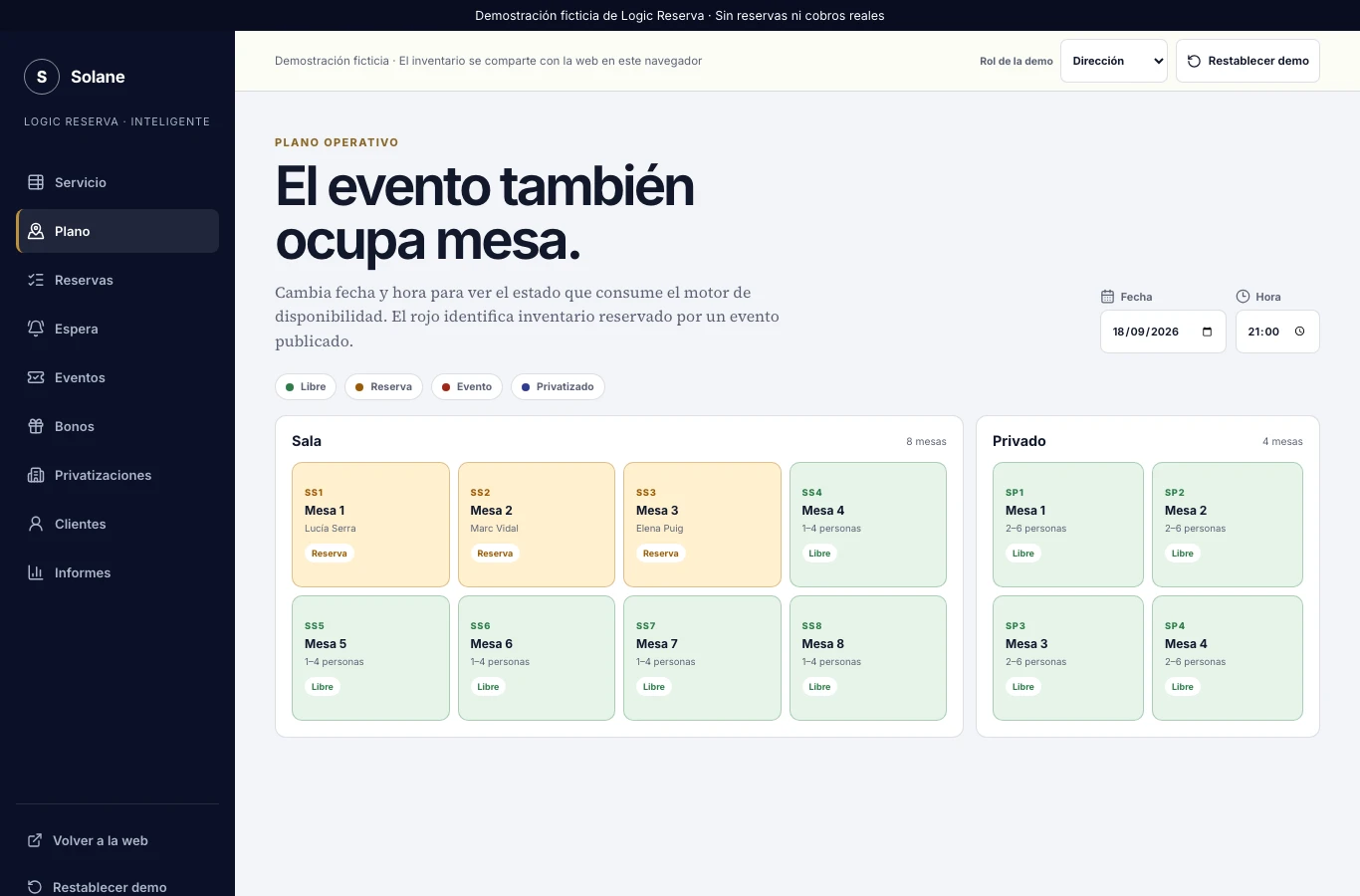Image resolution: width=1360 pixels, height=896 pixels.
Task: Click the Privatizaciones building icon
Action: [36, 475]
